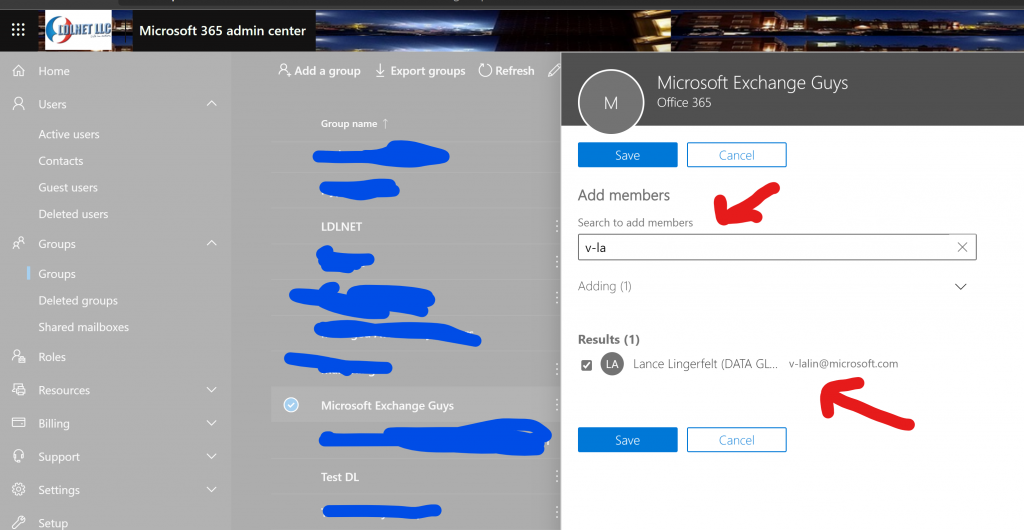Click the Home house icon

(19, 70)
